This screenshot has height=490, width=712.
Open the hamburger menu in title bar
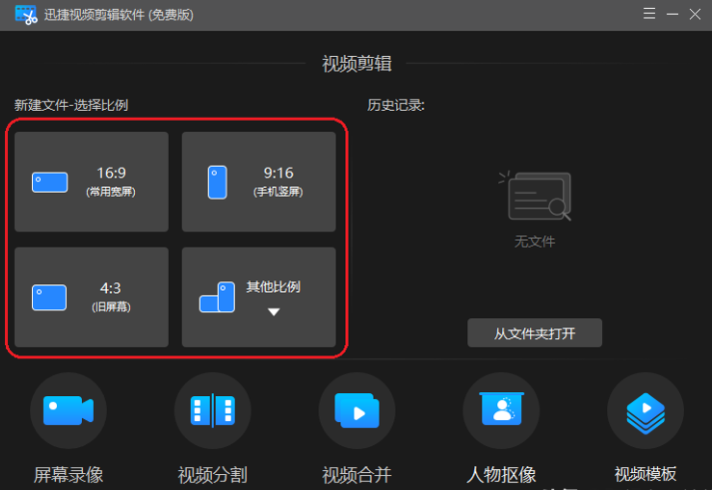(x=649, y=14)
